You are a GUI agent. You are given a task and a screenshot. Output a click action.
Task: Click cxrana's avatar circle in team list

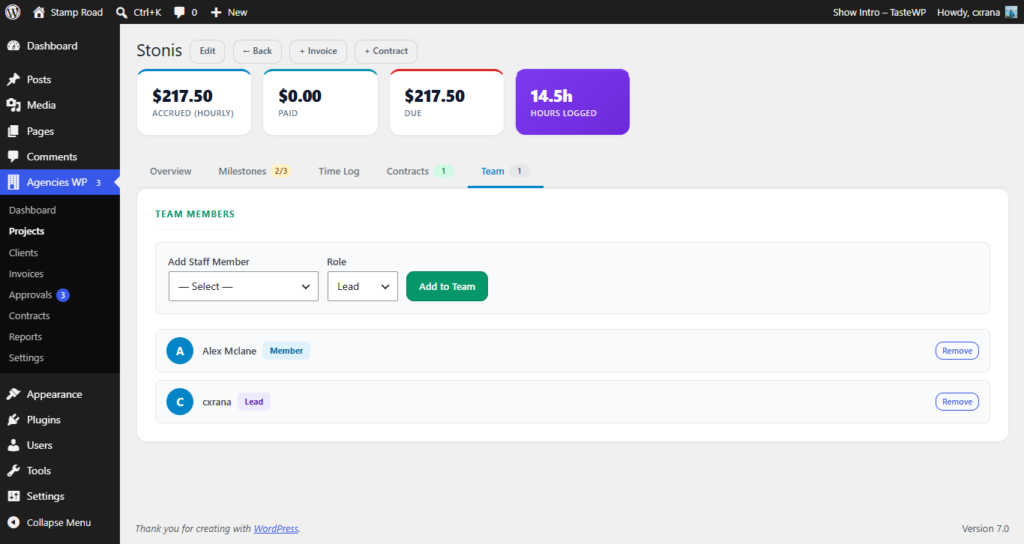180,402
